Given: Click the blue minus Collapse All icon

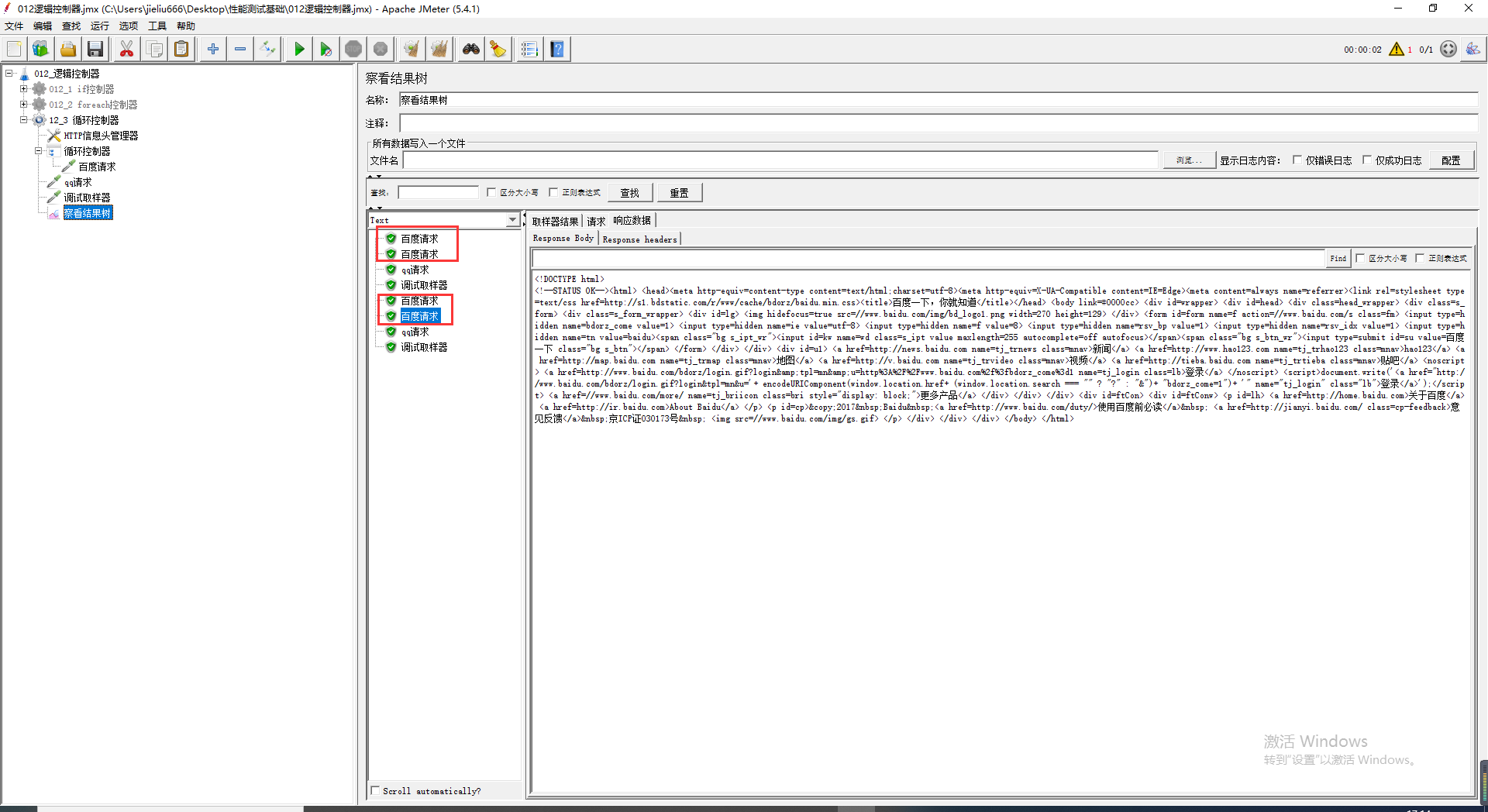Looking at the screenshot, I should pos(240,49).
